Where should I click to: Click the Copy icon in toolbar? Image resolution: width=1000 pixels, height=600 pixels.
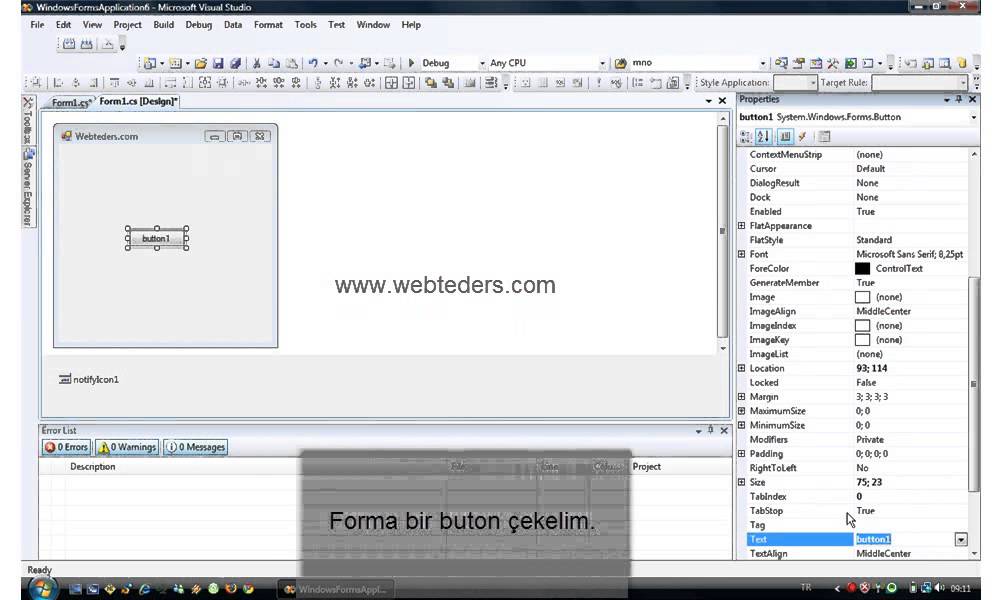tap(274, 63)
